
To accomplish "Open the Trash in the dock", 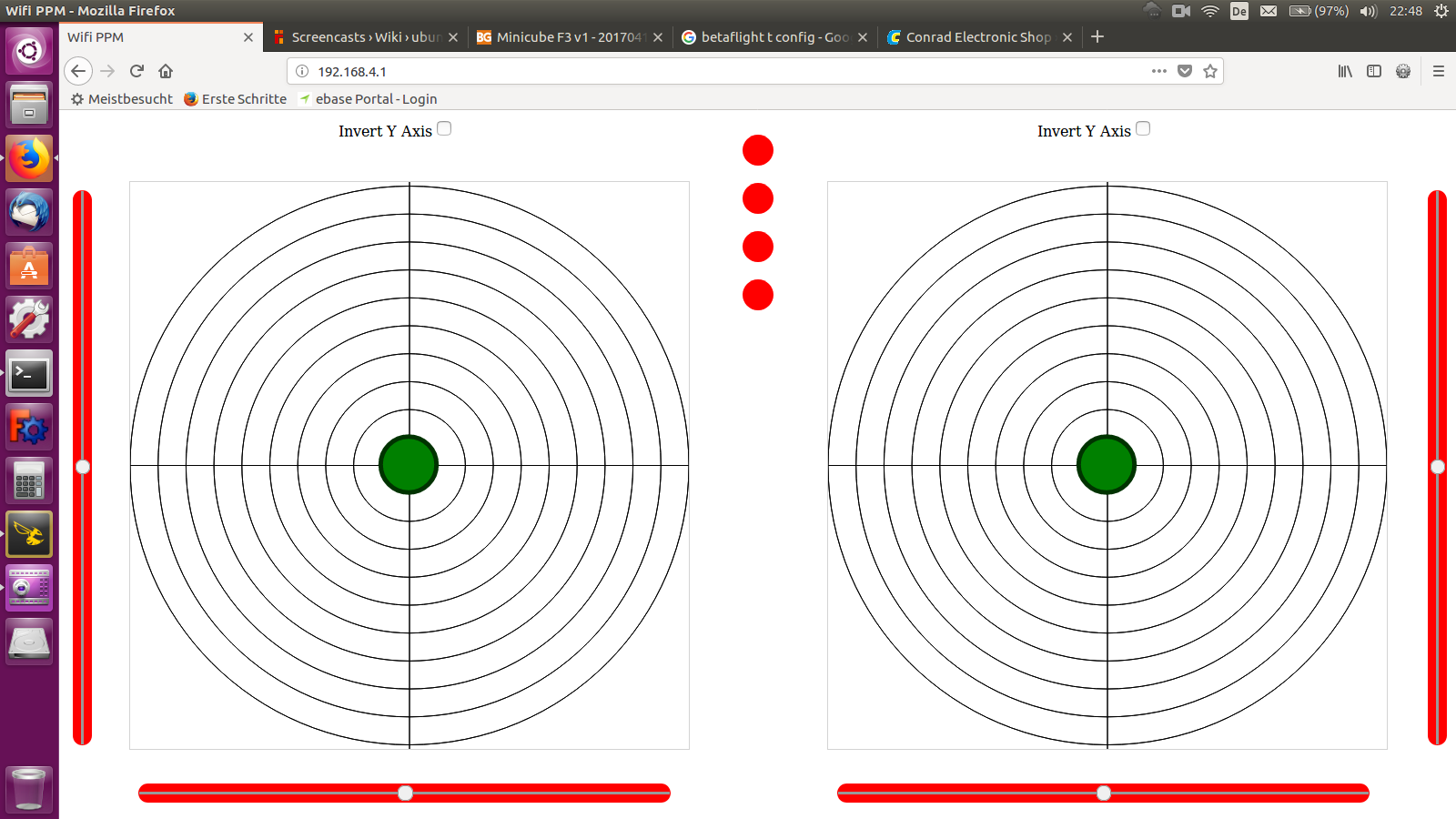I will pos(29,788).
